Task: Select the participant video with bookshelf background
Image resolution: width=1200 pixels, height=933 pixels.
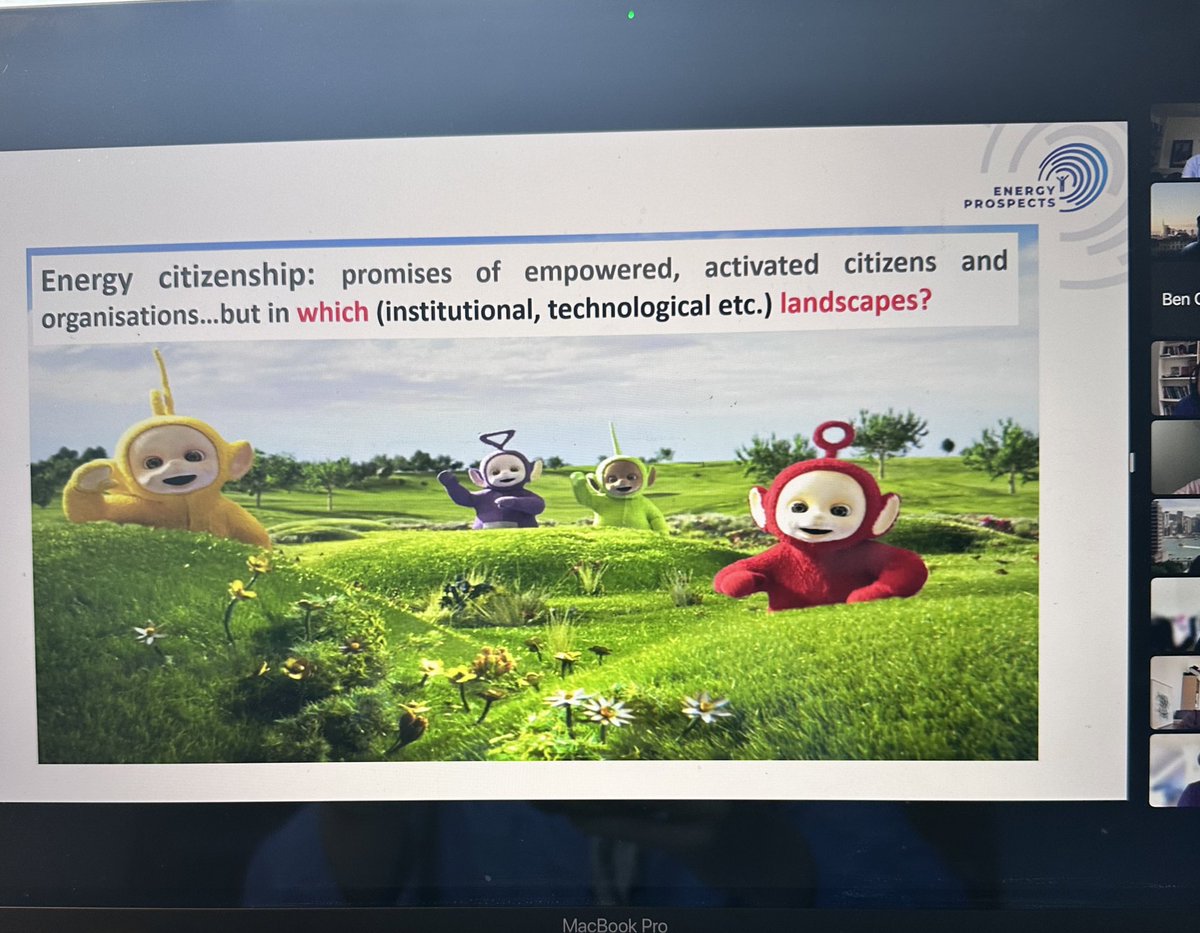Action: click(1176, 378)
